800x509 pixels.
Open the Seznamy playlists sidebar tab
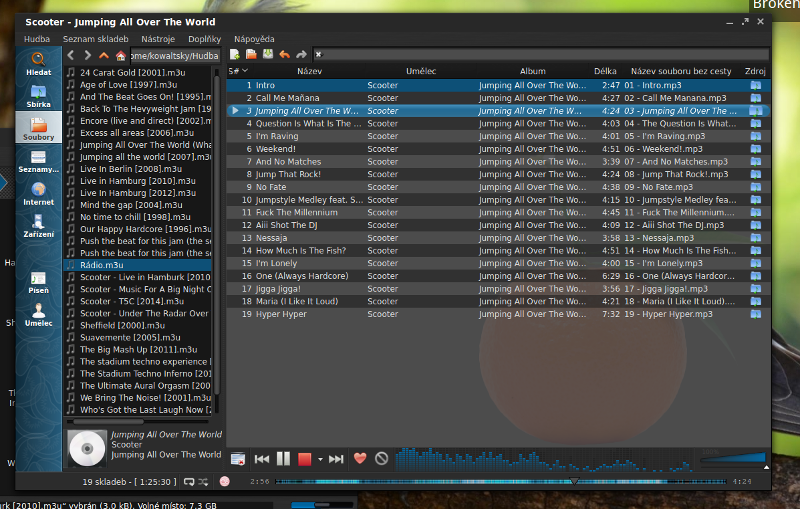pos(38,161)
